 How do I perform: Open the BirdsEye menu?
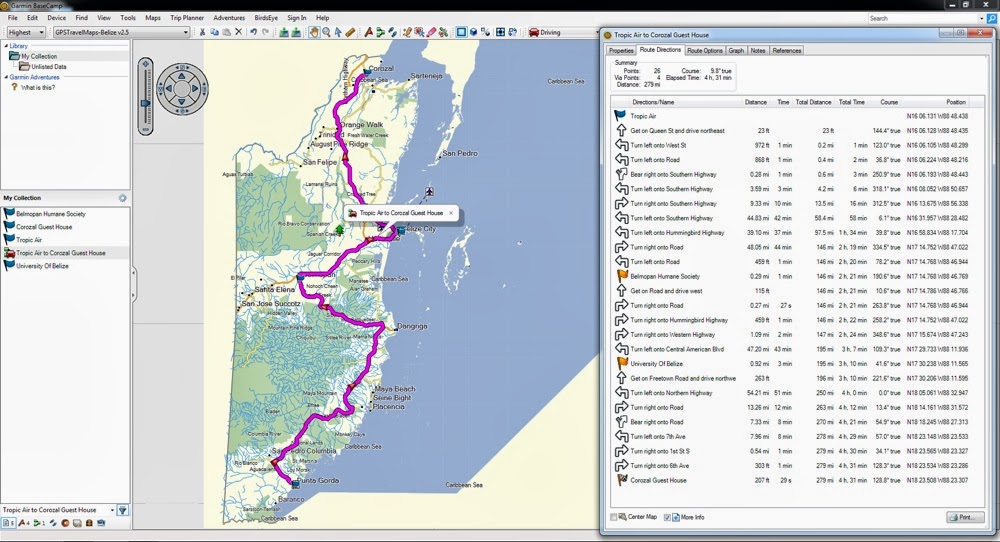[x=266, y=18]
